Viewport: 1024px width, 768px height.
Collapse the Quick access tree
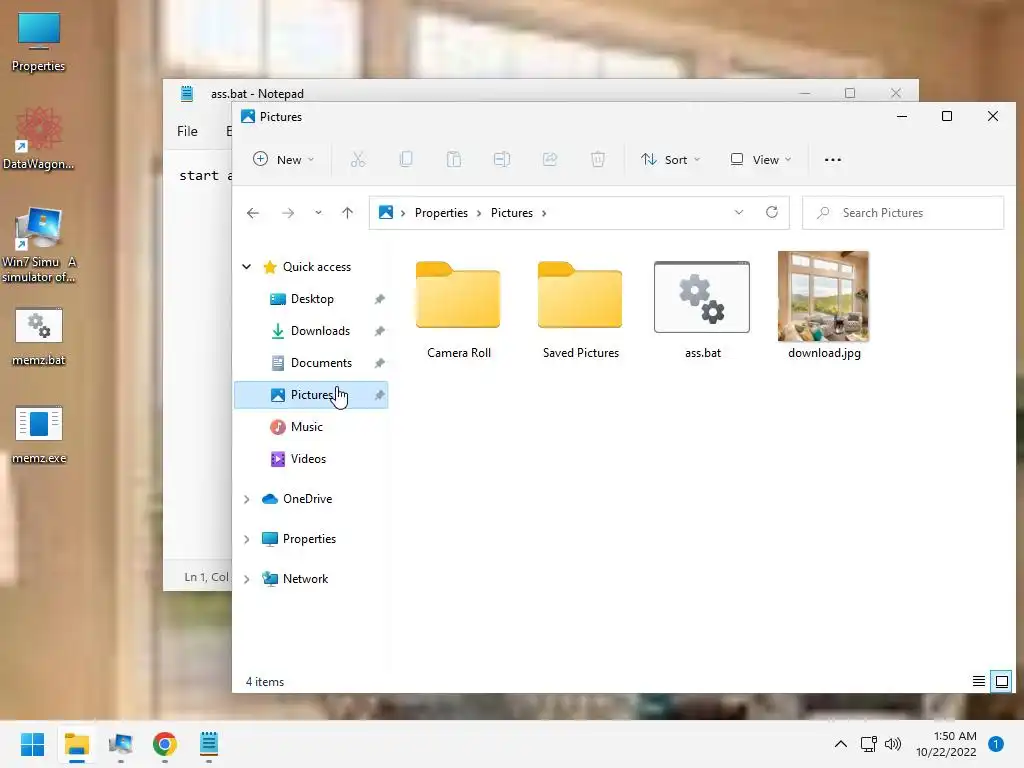coord(247,266)
